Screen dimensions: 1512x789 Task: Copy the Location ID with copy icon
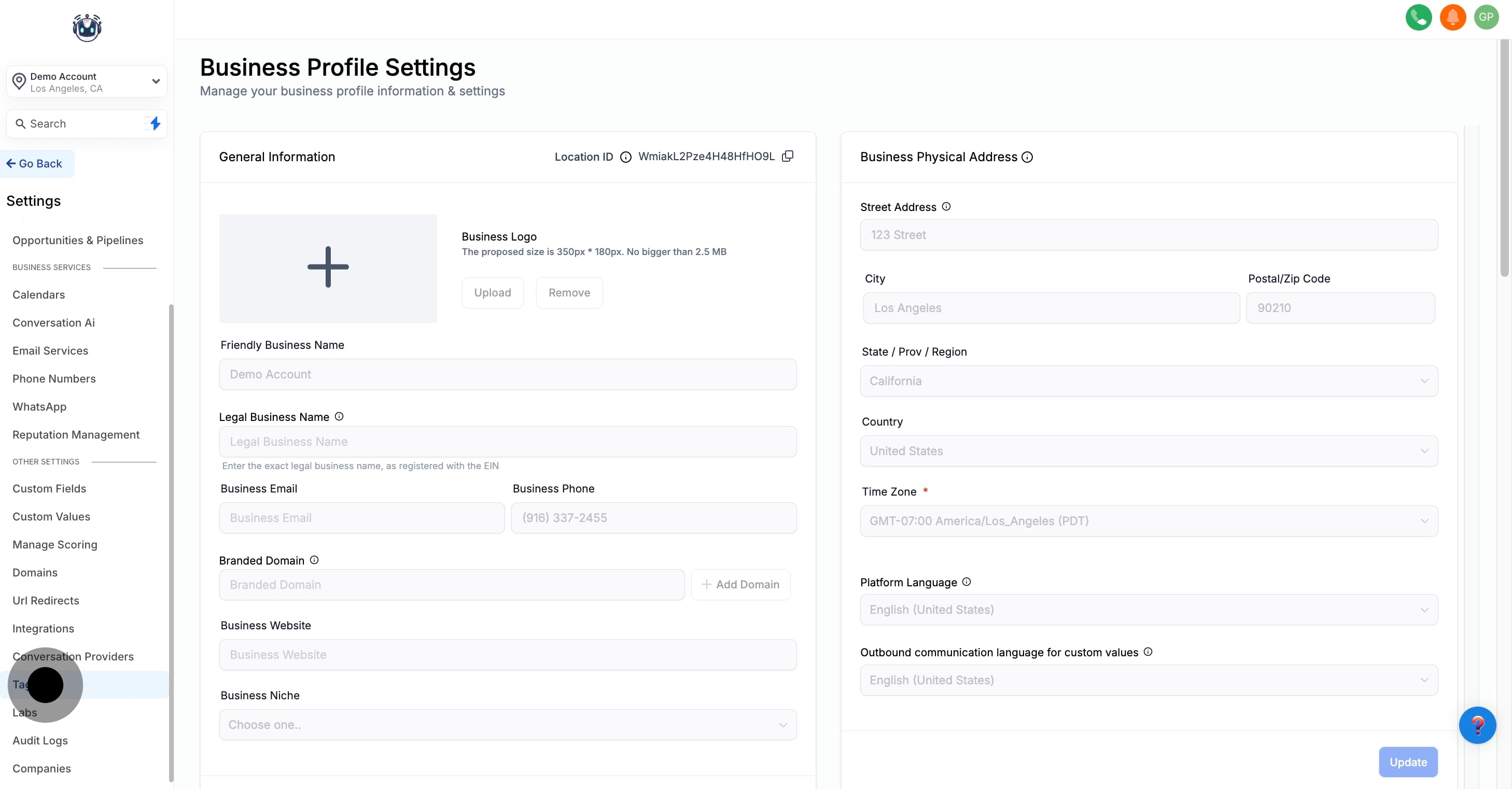tap(788, 156)
